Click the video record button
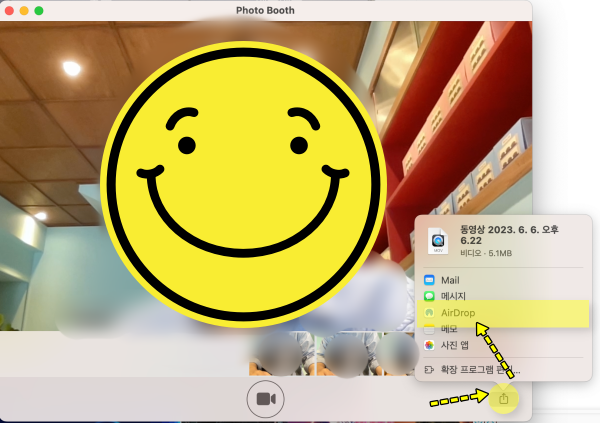 [x=266, y=399]
